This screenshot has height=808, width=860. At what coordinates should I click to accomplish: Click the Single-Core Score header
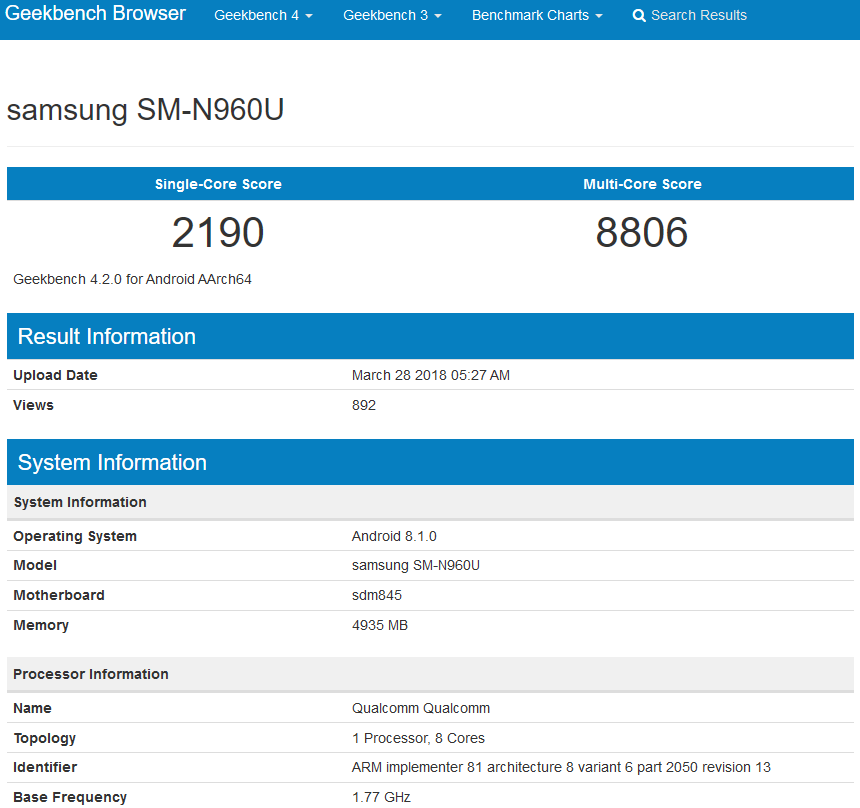(218, 184)
